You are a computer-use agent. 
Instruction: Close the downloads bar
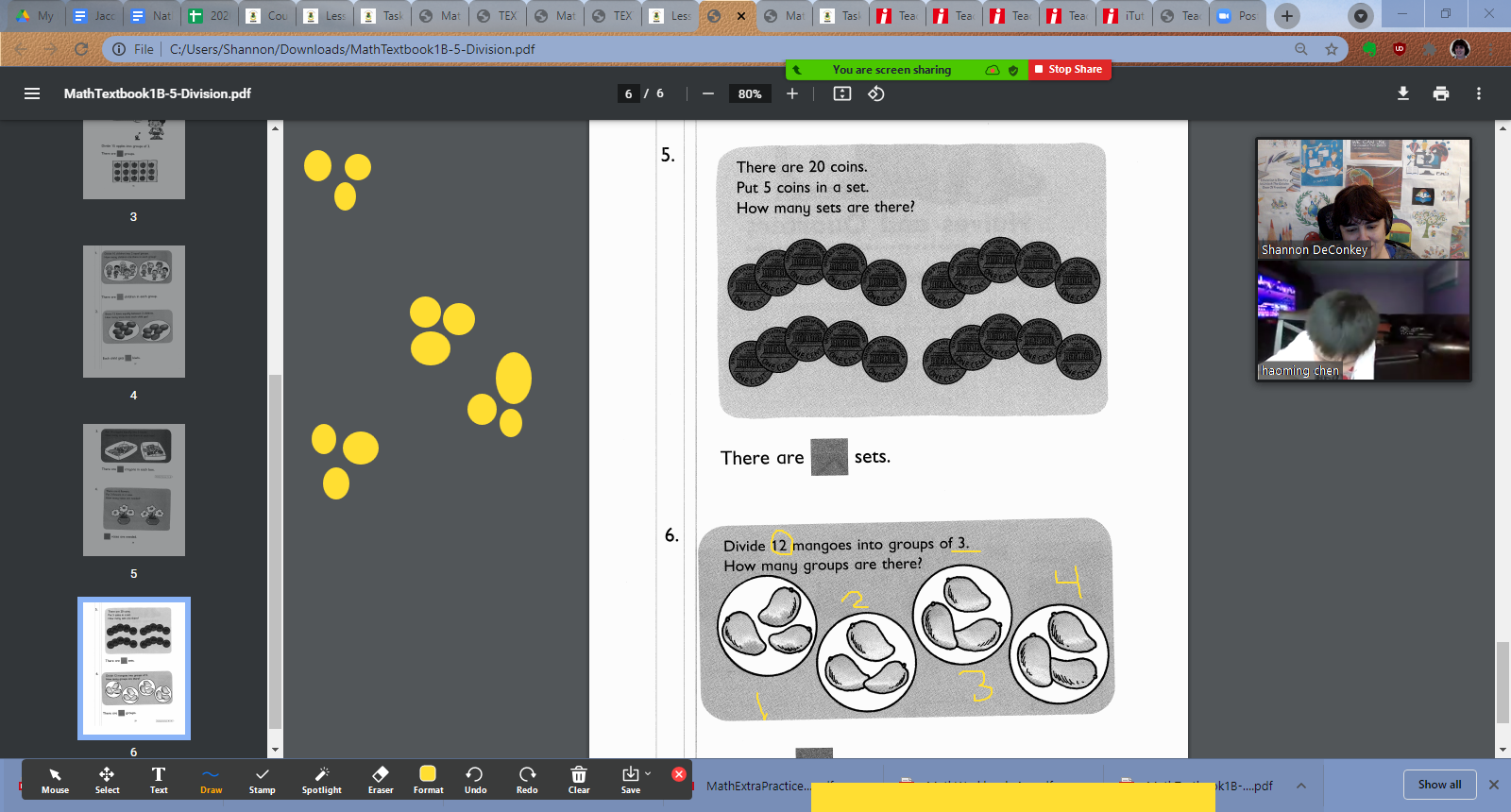pos(1494,785)
